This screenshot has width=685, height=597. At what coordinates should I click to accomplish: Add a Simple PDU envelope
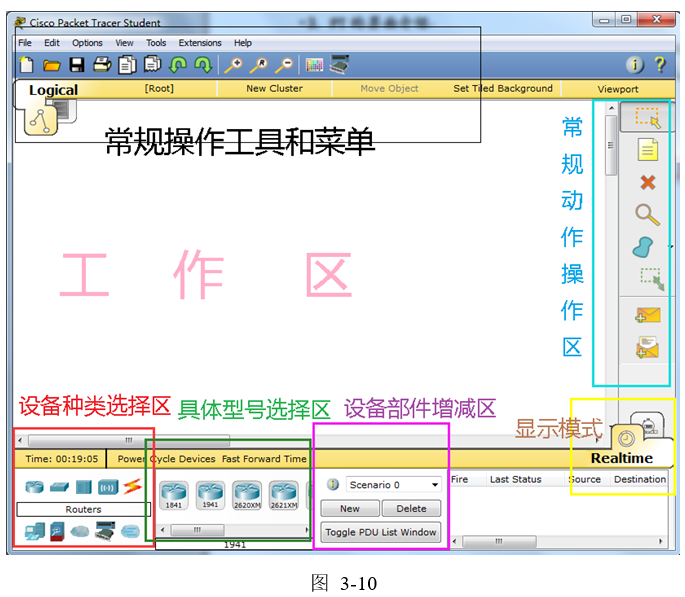[x=647, y=315]
